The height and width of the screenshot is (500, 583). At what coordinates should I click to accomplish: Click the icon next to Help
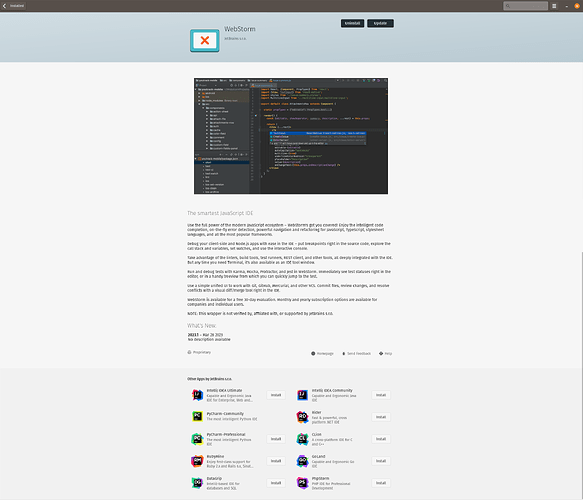381,353
